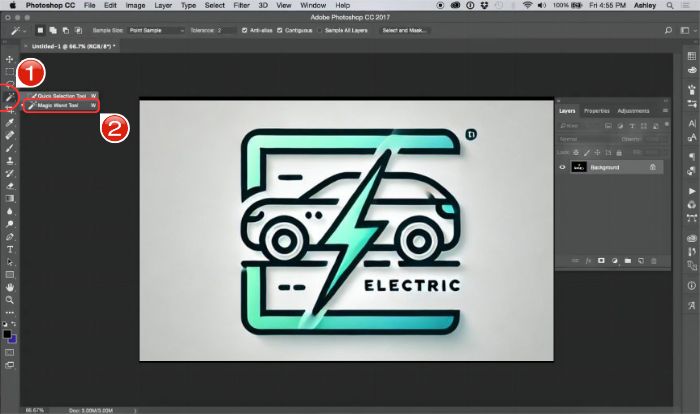Create new adjustment layer icon
Screen dimensions: 700x414
614,261
